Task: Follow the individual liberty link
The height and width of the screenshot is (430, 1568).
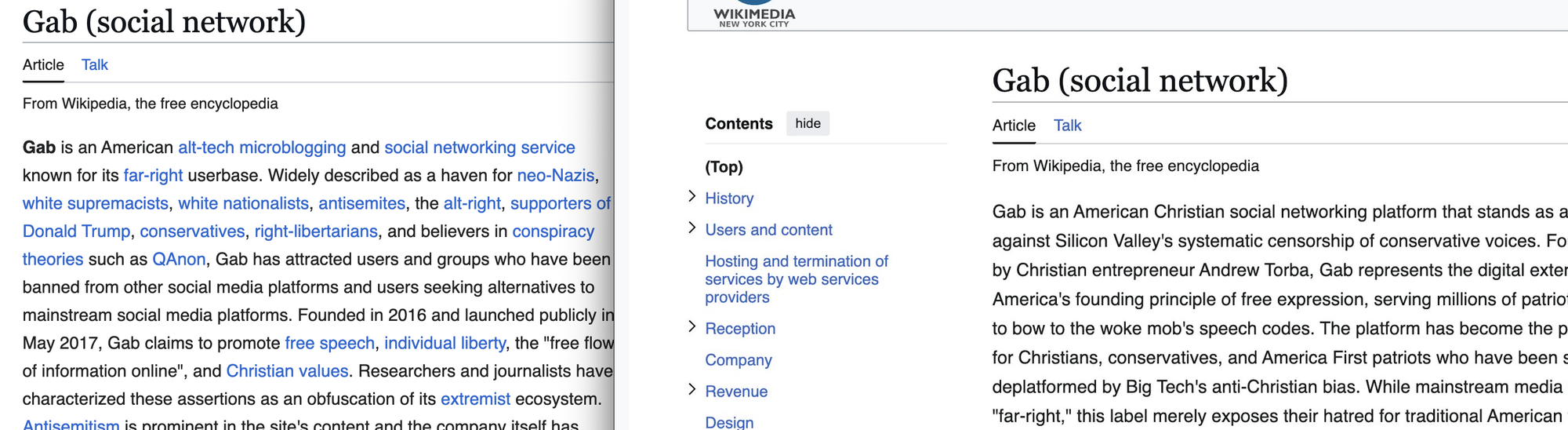Action: click(445, 344)
